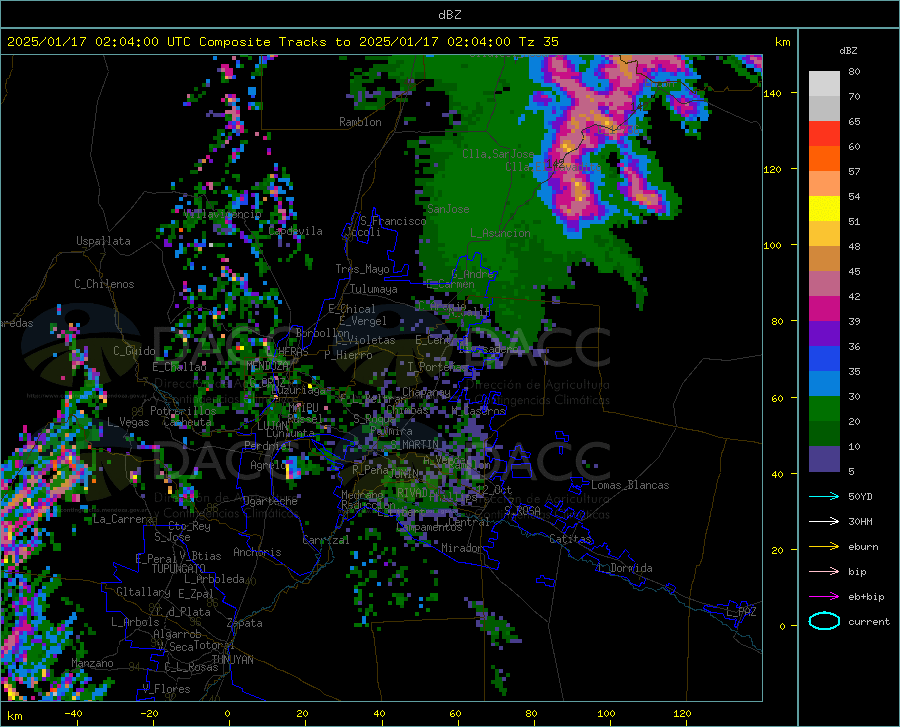Click the orange eburn arrow legend icon
This screenshot has width=900, height=727.
(x=824, y=547)
